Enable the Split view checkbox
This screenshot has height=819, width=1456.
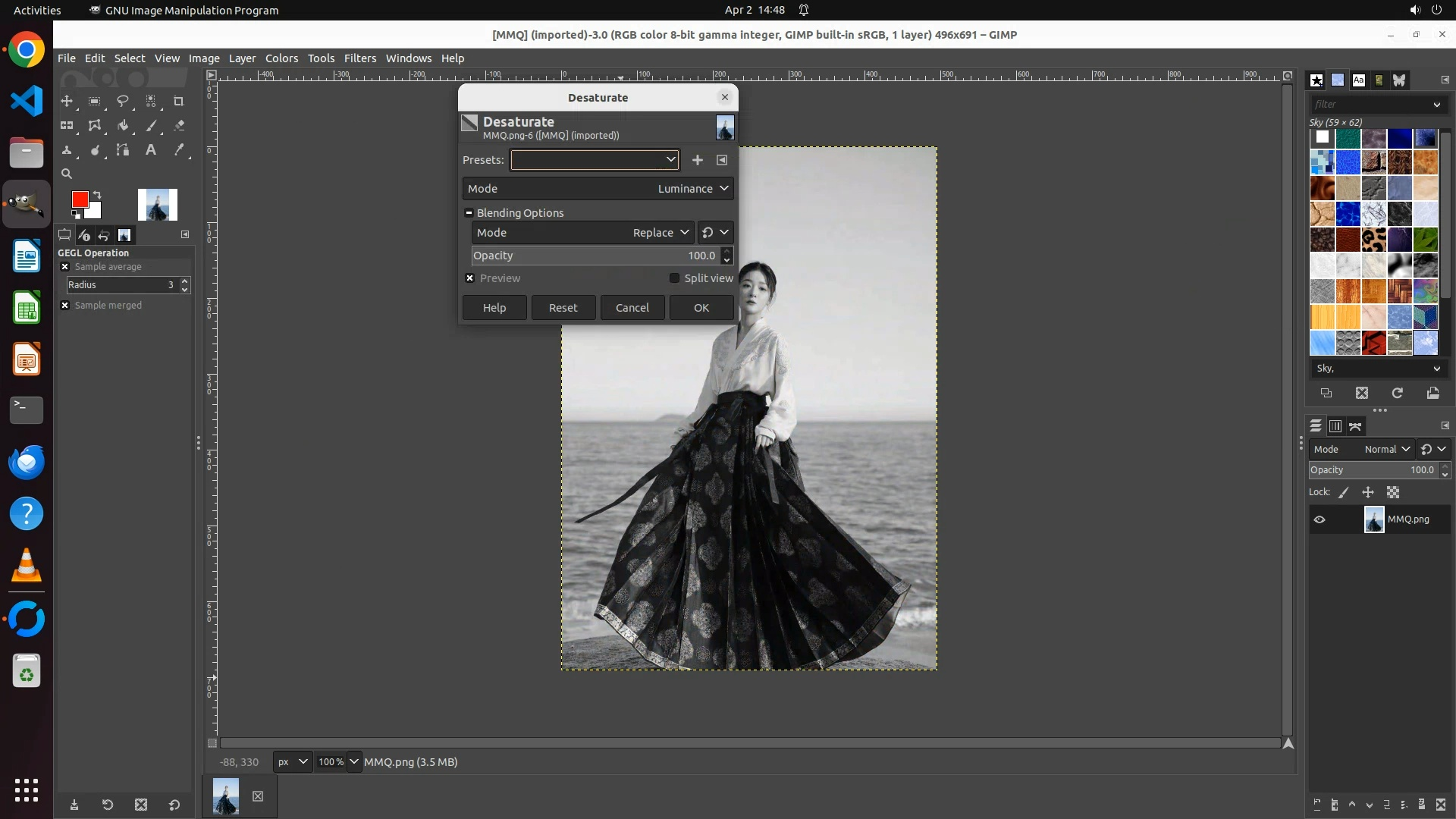click(x=674, y=278)
